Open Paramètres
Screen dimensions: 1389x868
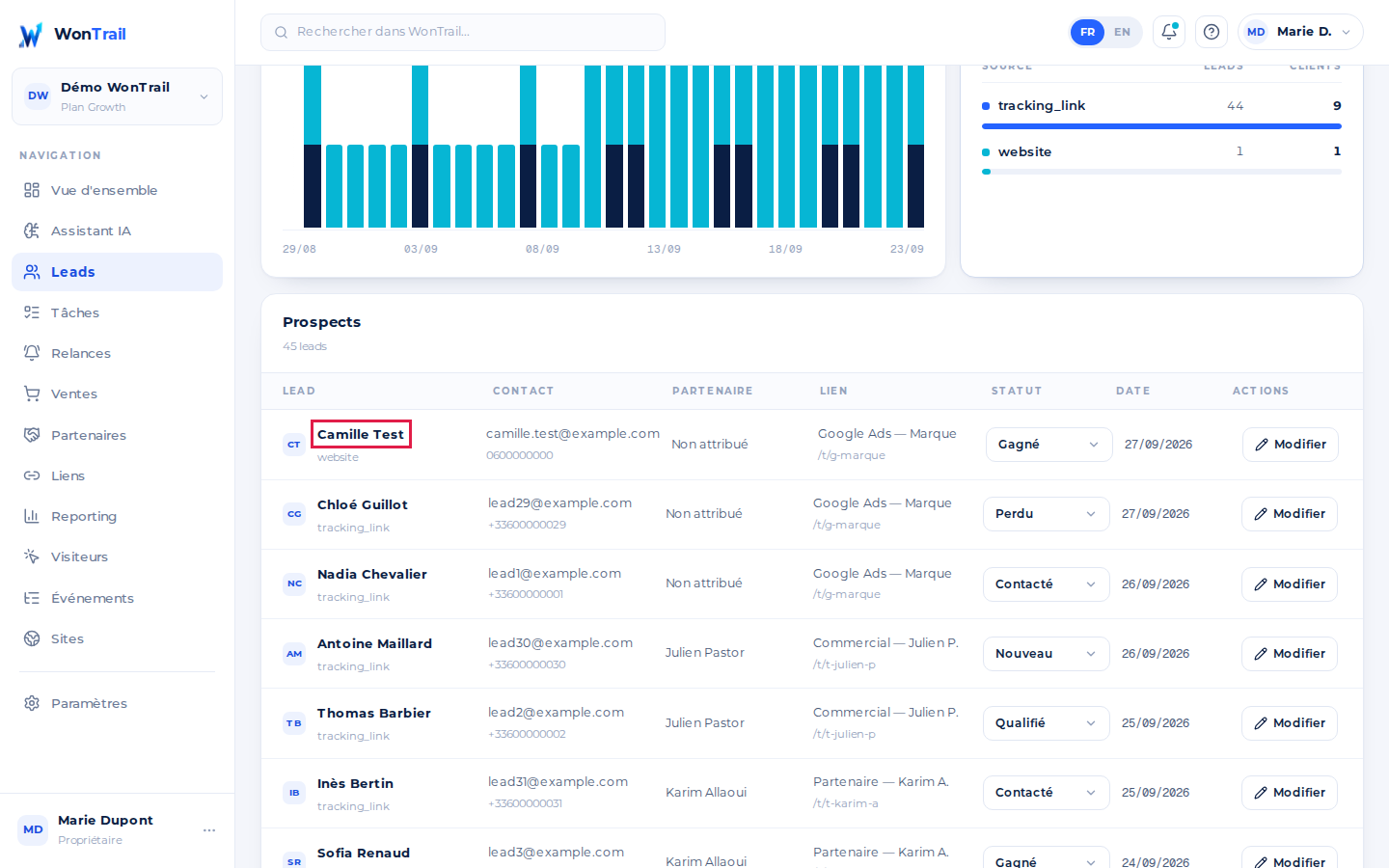(117, 703)
